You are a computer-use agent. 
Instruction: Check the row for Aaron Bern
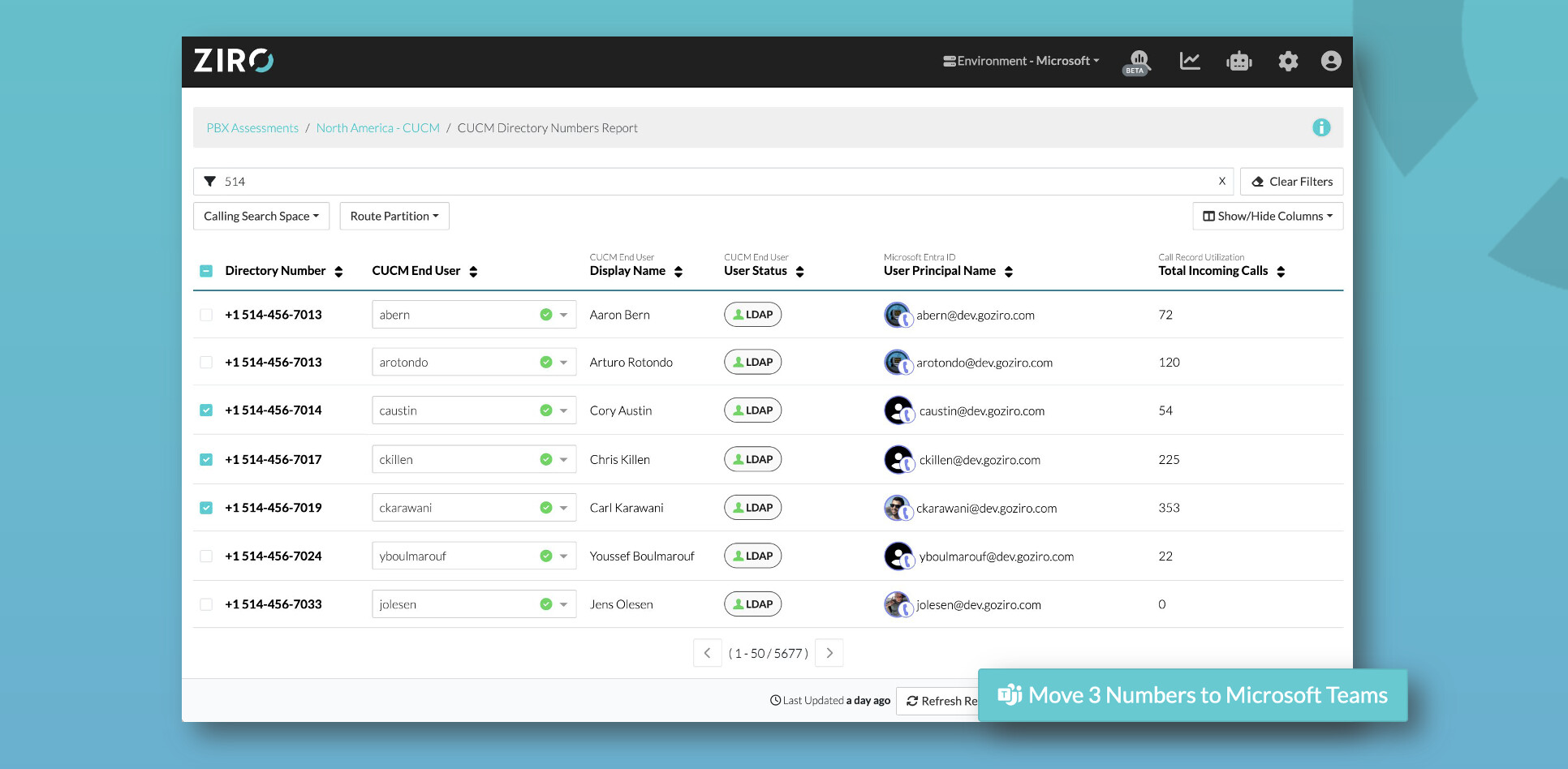[x=206, y=315]
